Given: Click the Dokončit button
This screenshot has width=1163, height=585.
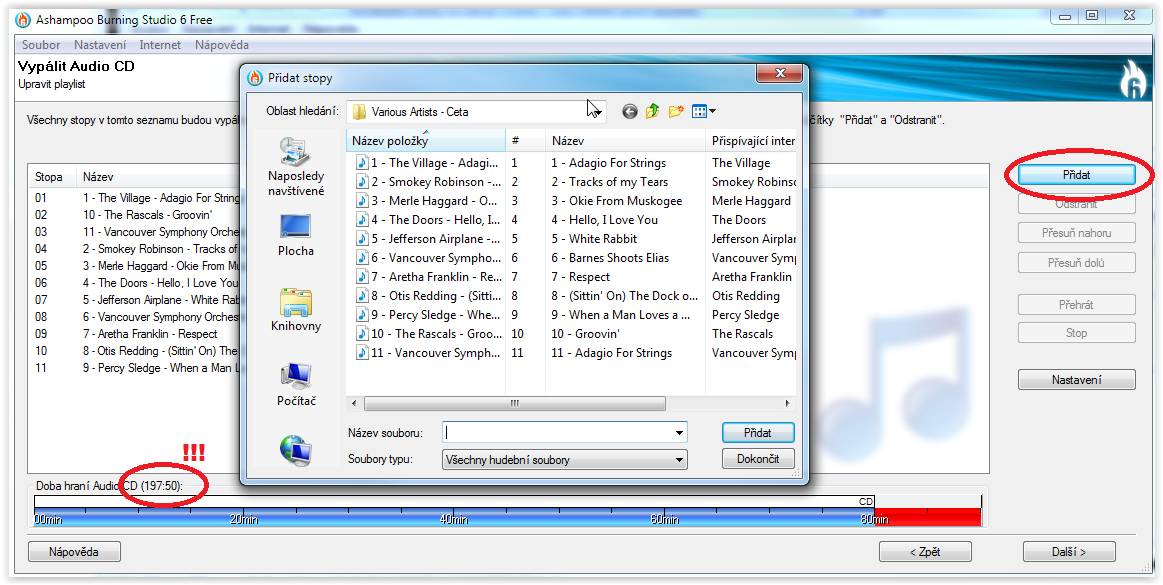Looking at the screenshot, I should pos(758,459).
